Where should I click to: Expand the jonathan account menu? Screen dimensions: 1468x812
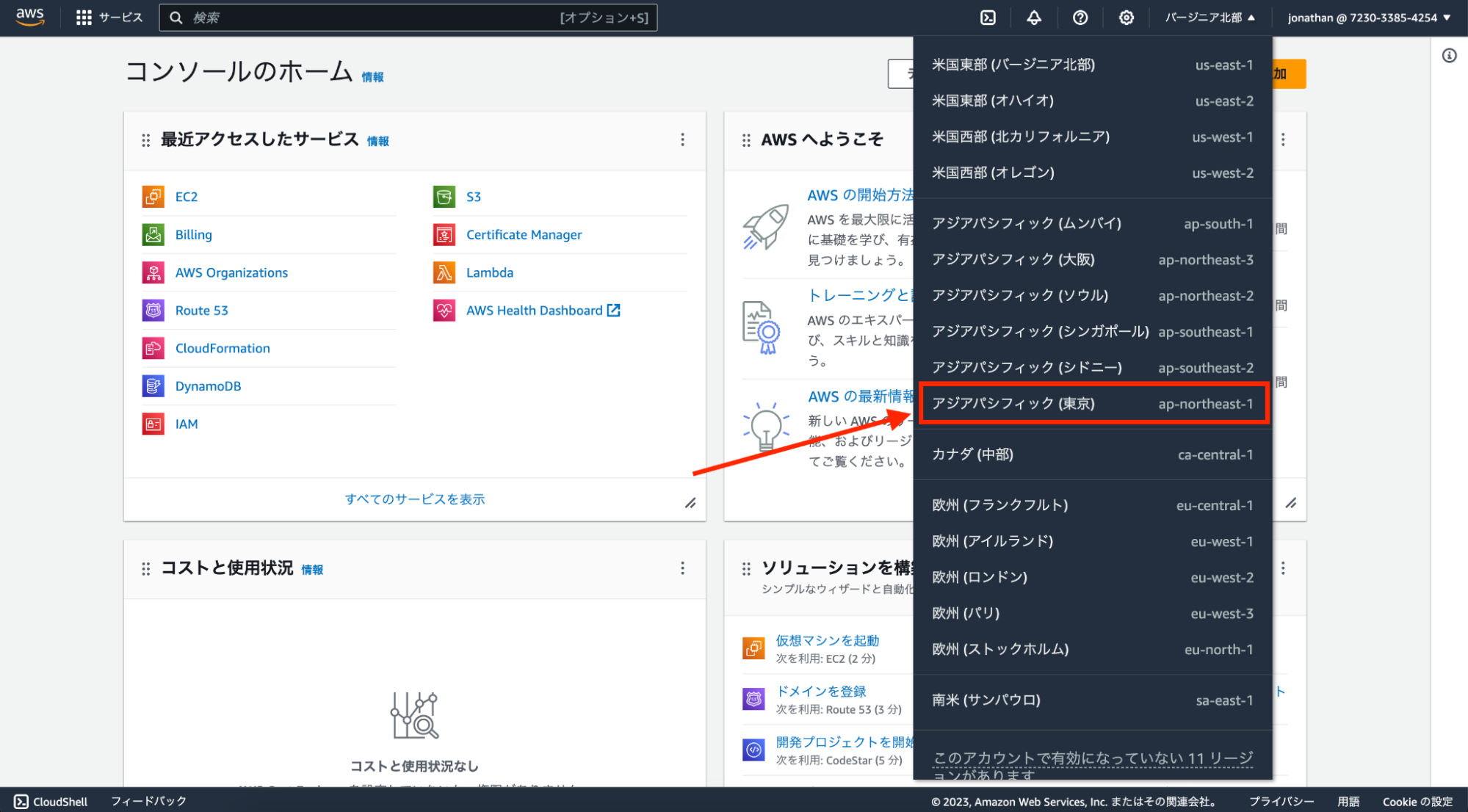[x=1368, y=18]
